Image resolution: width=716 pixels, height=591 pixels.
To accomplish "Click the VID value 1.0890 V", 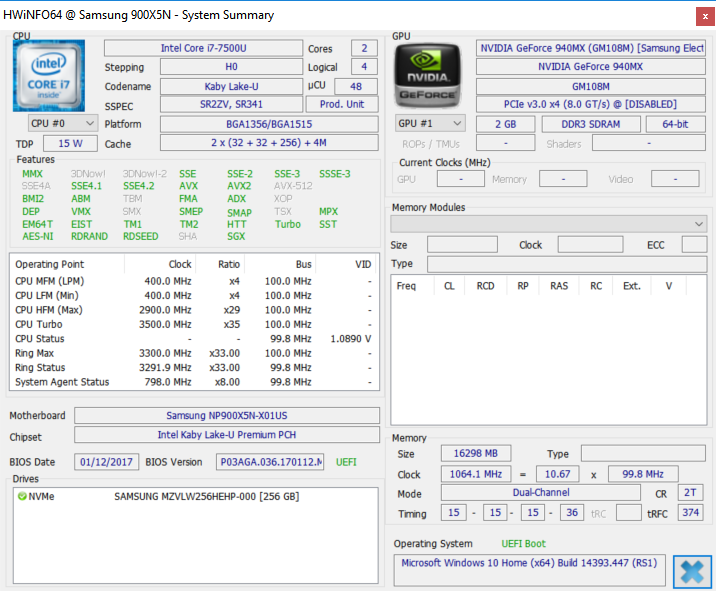I will (351, 339).
